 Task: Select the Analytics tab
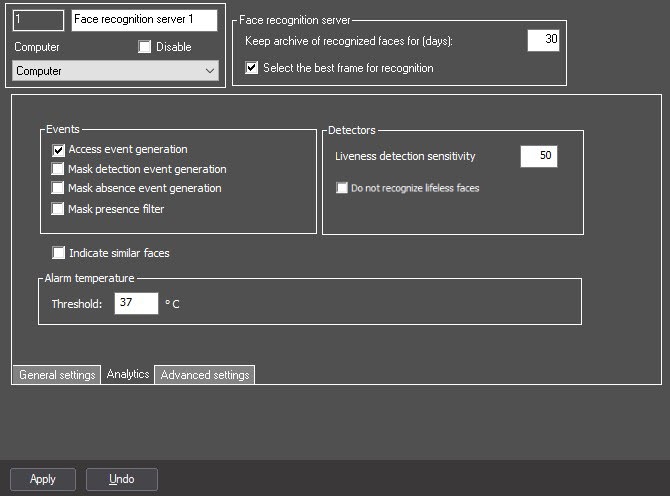tap(128, 374)
